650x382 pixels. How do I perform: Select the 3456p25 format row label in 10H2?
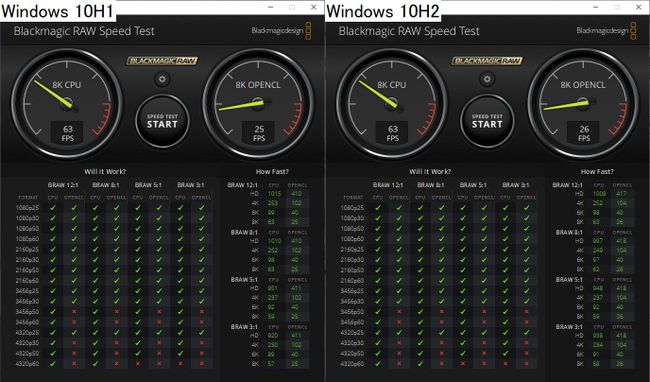pos(352,291)
